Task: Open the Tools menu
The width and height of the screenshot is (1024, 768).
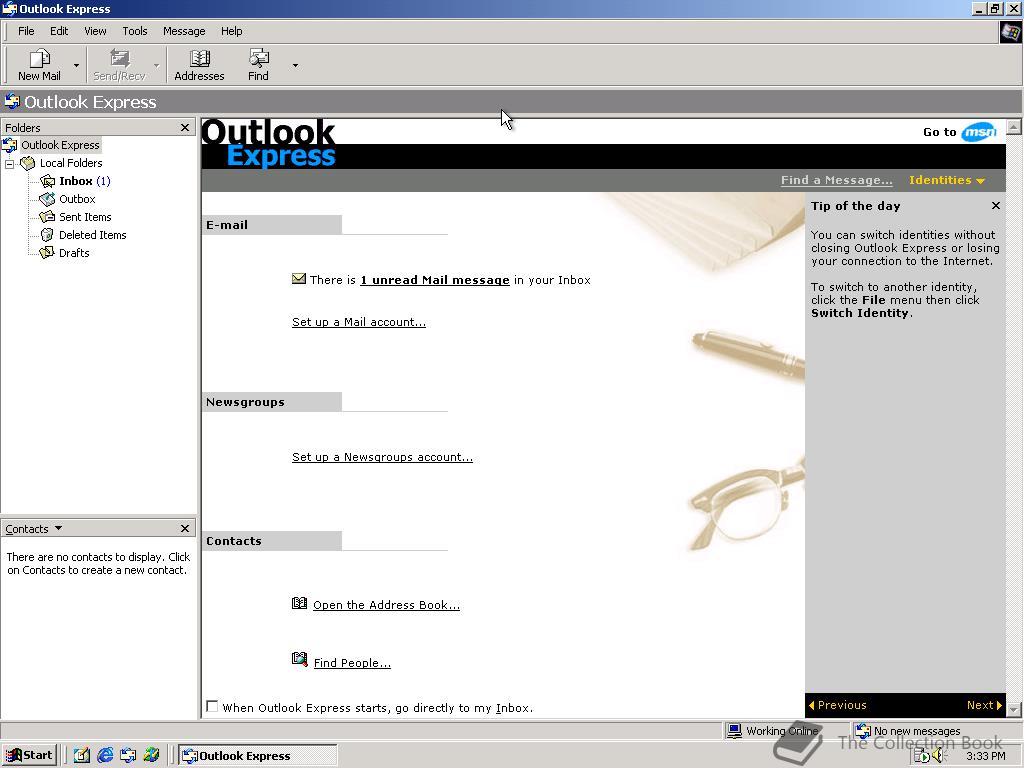Action: [x=135, y=31]
